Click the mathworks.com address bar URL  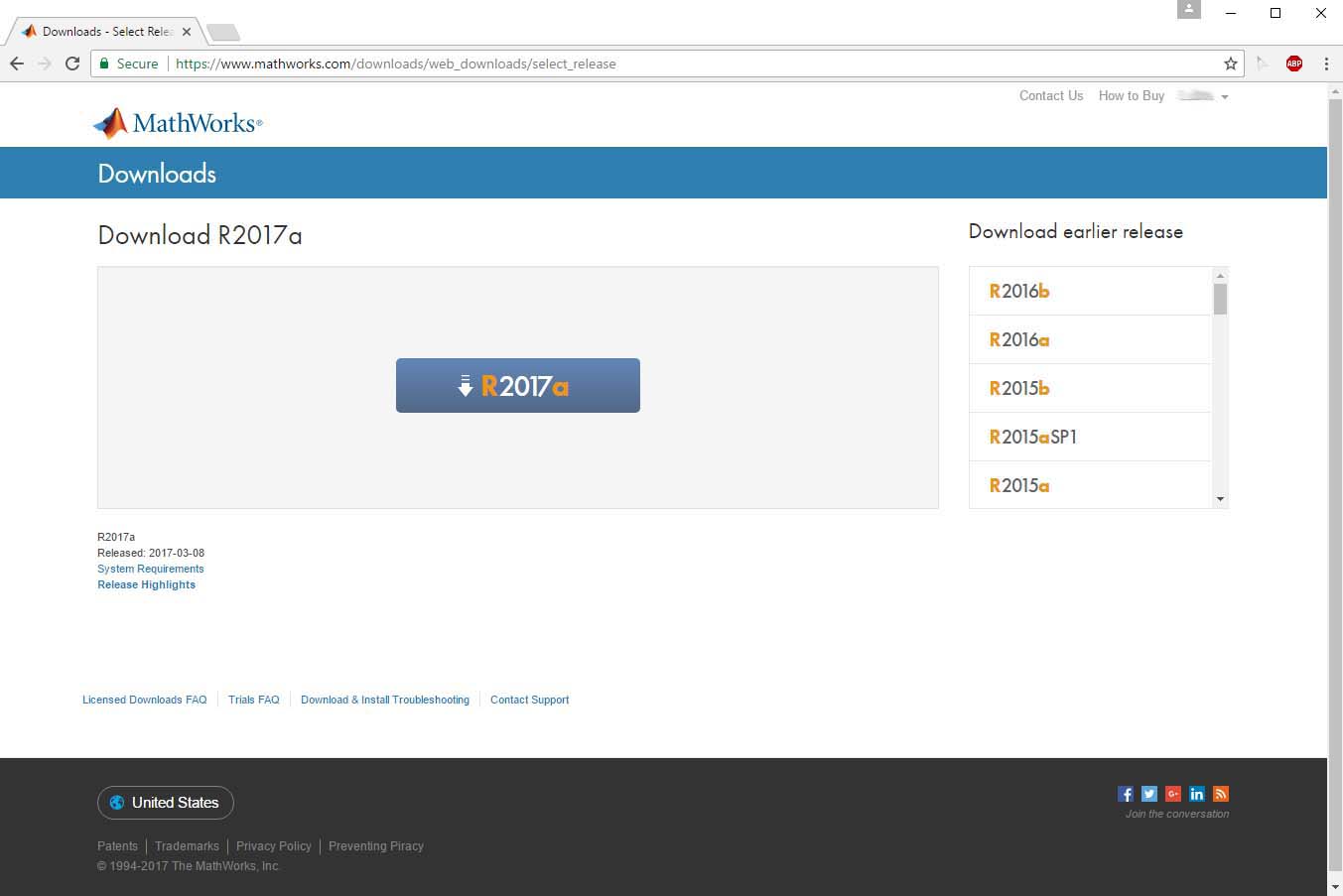[x=396, y=64]
